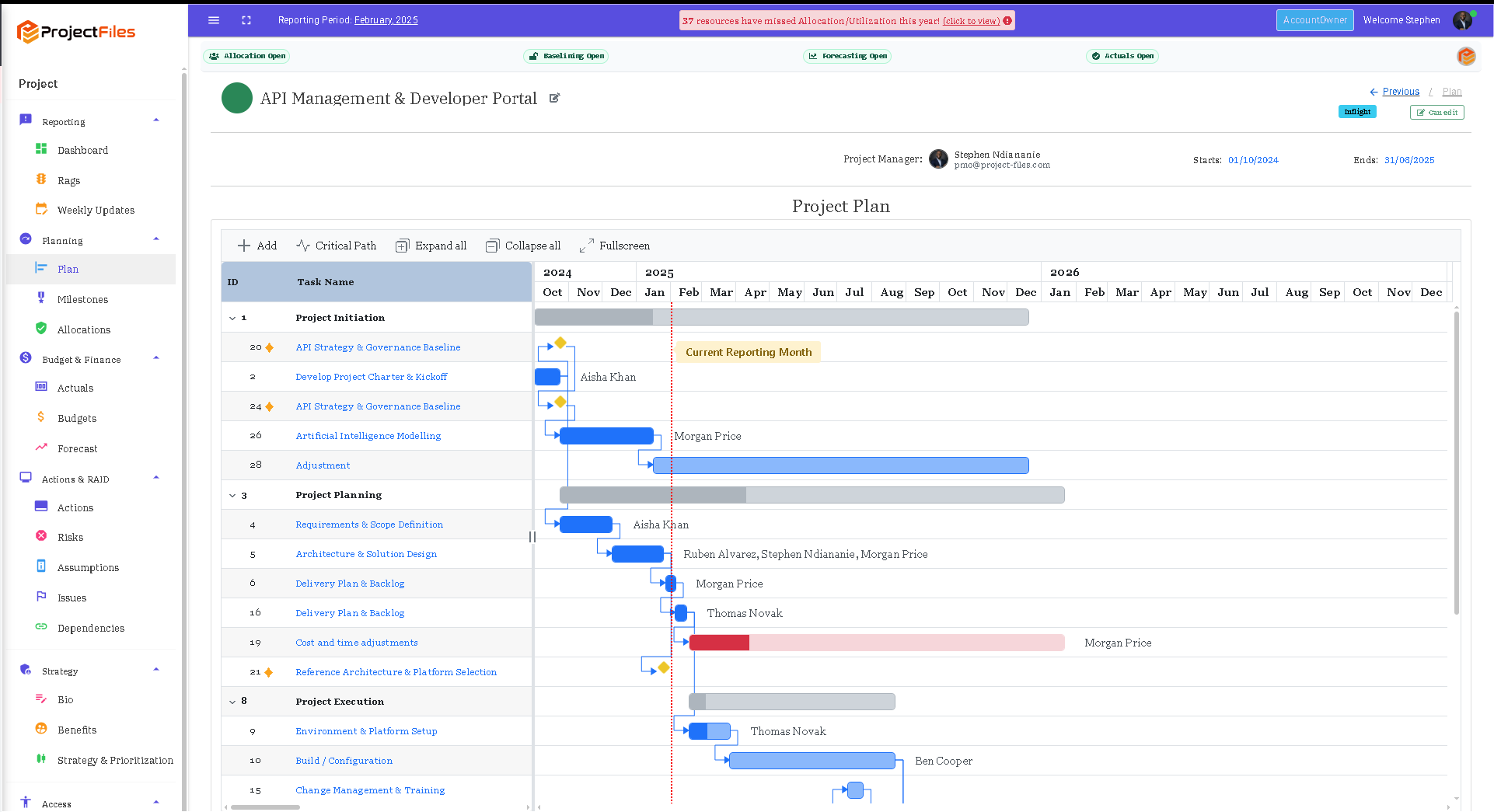Screen dimensions: 1494x812
Task: Click the Allocations shield icon
Action: [41, 329]
